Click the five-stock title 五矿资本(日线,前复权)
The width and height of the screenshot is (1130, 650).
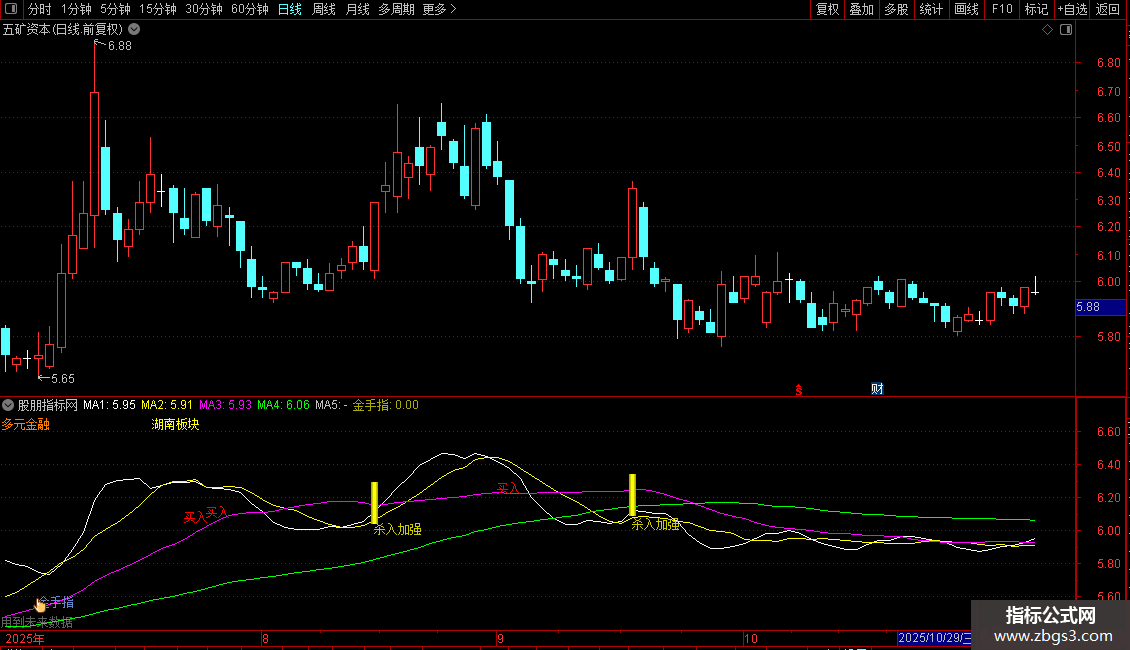click(x=63, y=29)
